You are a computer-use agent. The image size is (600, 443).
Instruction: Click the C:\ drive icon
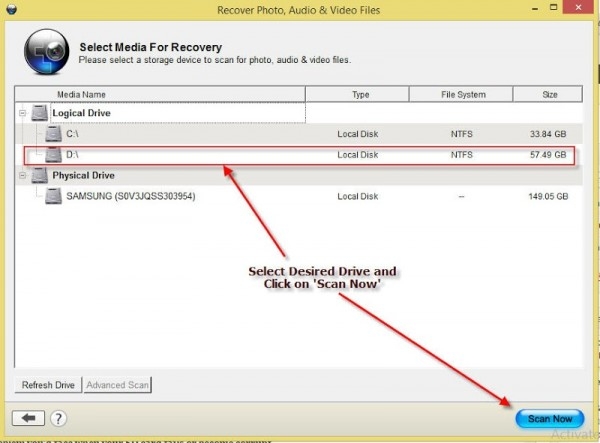click(53, 134)
